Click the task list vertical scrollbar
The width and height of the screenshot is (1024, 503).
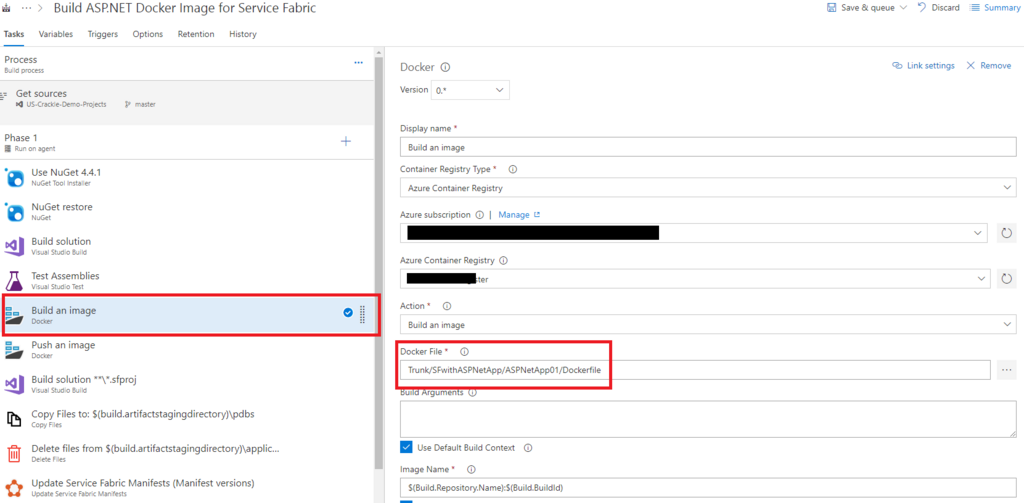379,261
